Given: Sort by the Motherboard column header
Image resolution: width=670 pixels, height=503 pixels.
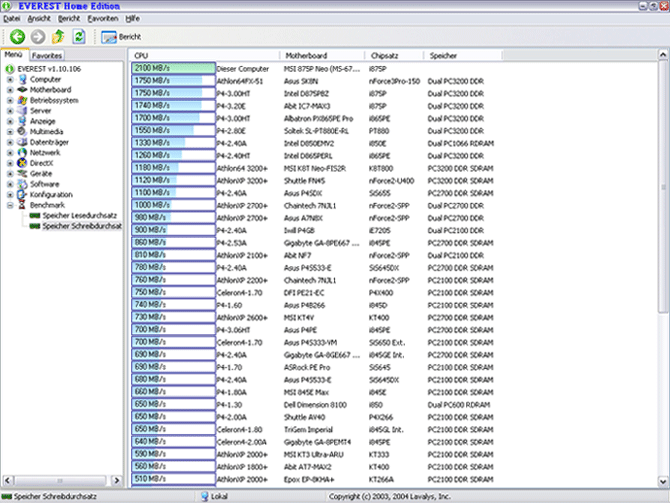Looking at the screenshot, I should (x=323, y=56).
